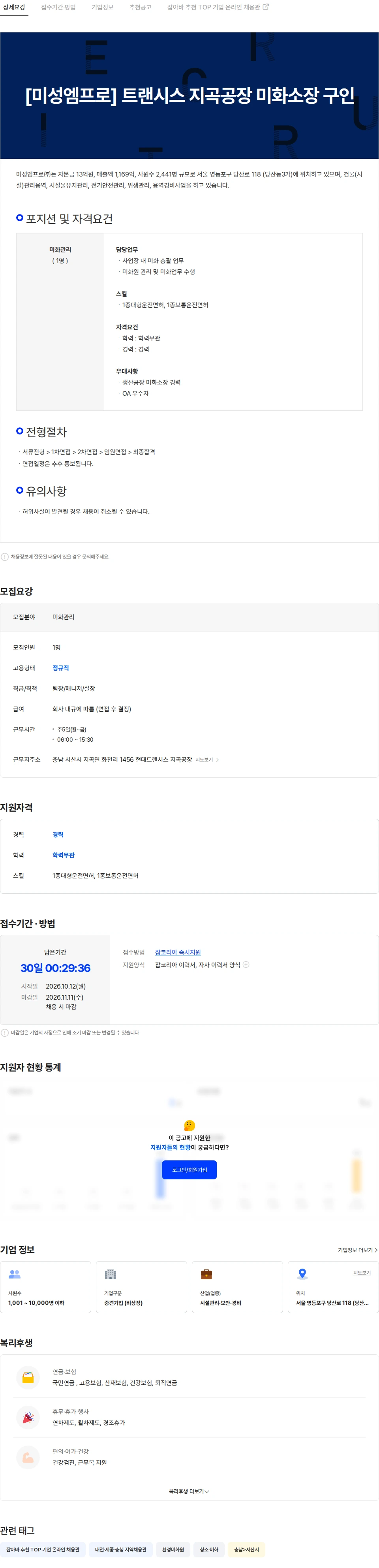Click the 편의·여가·건강 muscle icon
379x1568 pixels.
coord(28,1458)
